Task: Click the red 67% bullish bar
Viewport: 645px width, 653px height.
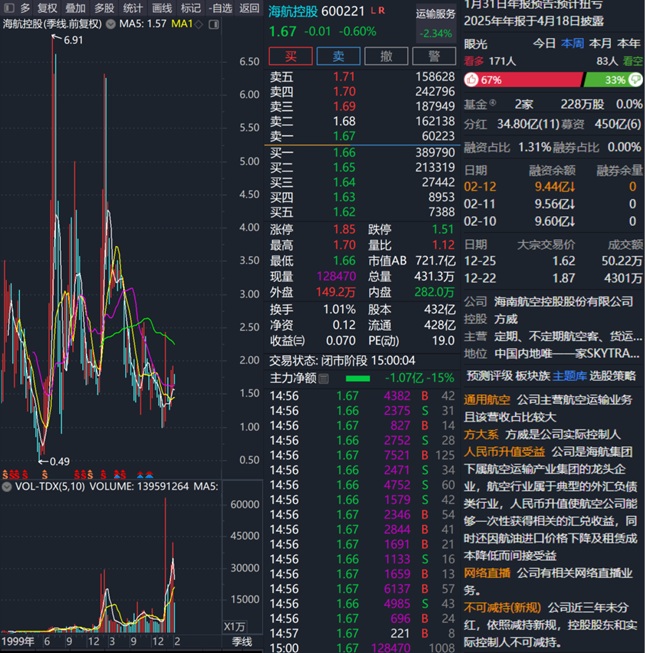Action: 524,80
